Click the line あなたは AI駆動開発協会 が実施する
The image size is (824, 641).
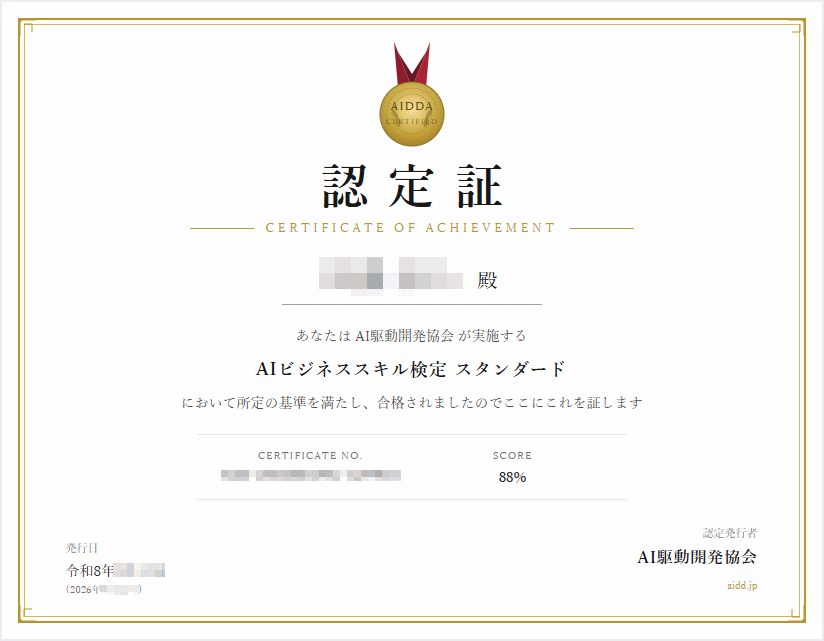(x=411, y=336)
